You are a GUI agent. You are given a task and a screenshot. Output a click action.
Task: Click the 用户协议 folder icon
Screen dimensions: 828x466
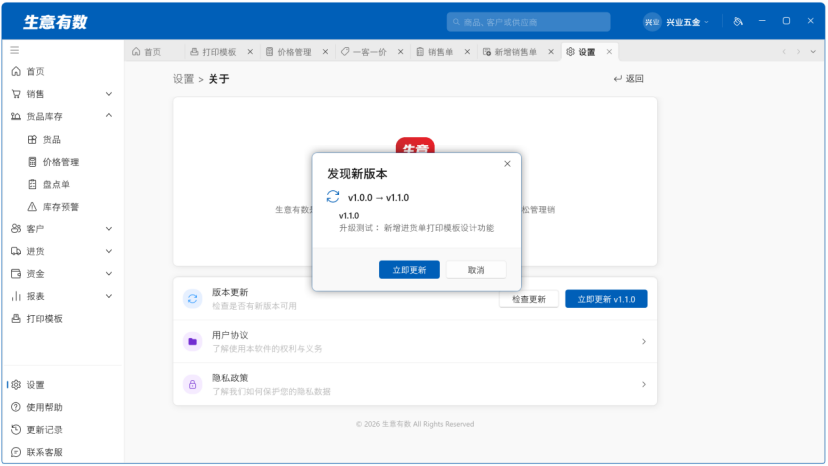[193, 342]
